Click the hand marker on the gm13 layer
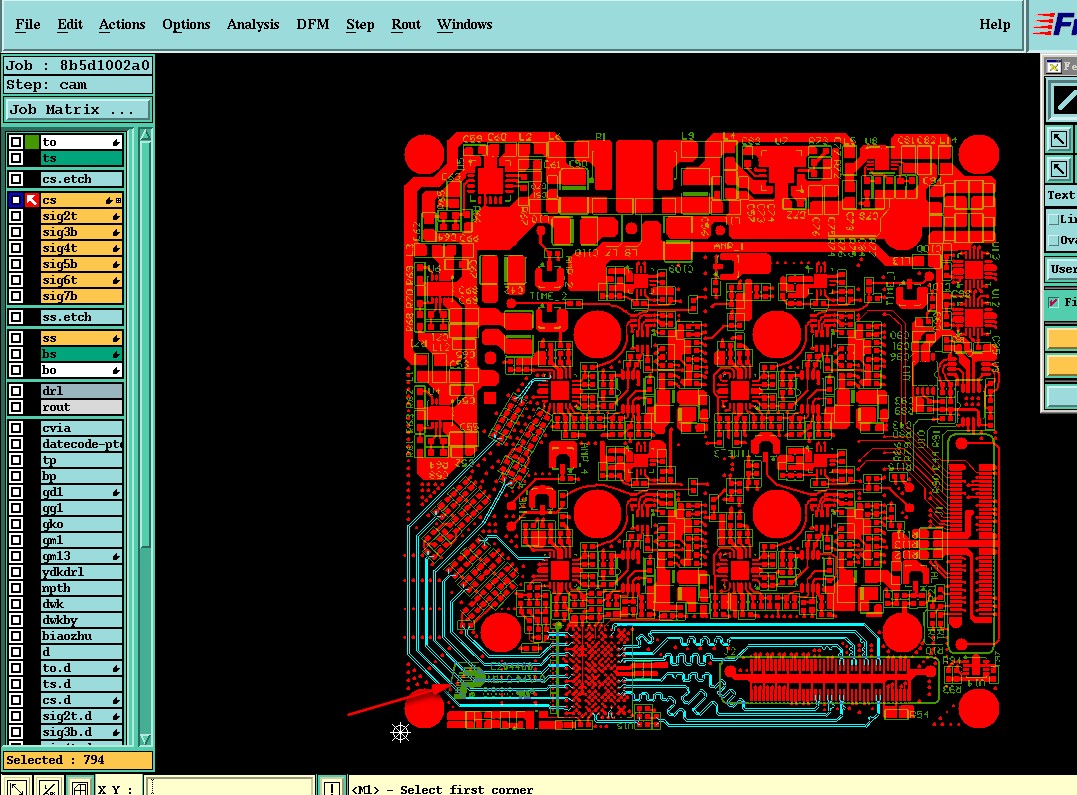Viewport: 1077px width, 795px height. [x=116, y=557]
